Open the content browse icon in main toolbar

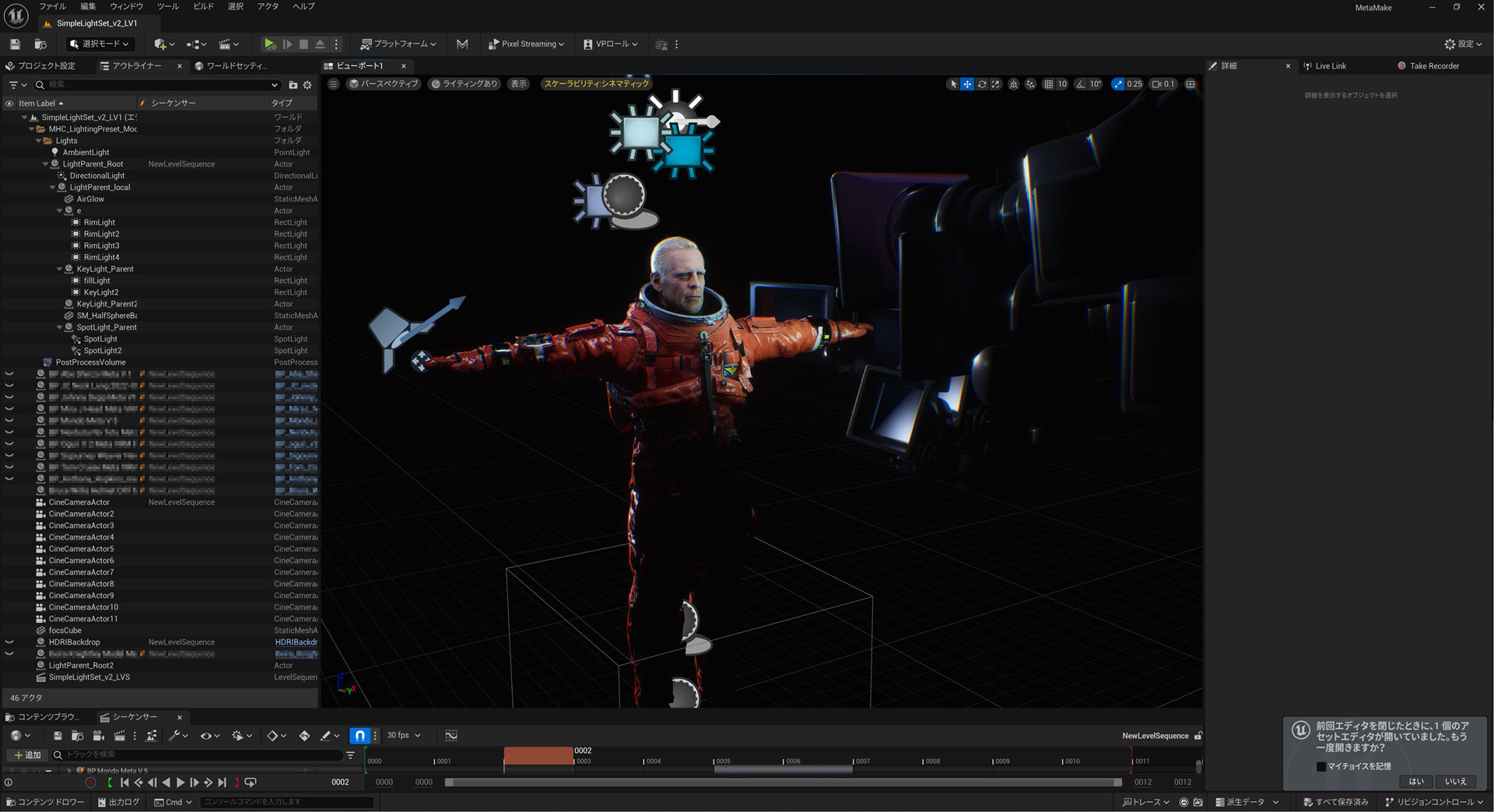coord(40,44)
